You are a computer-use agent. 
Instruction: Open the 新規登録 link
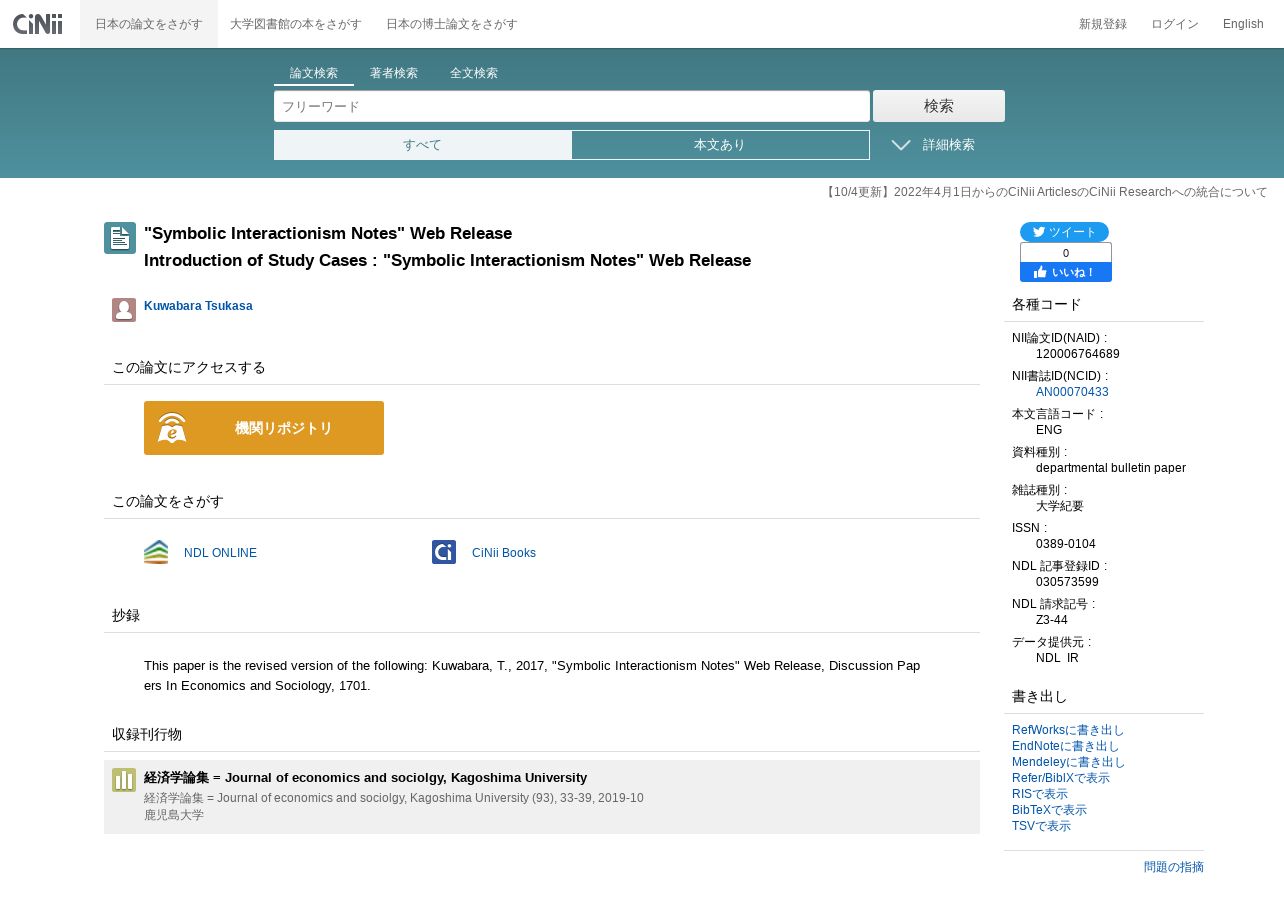point(1103,24)
